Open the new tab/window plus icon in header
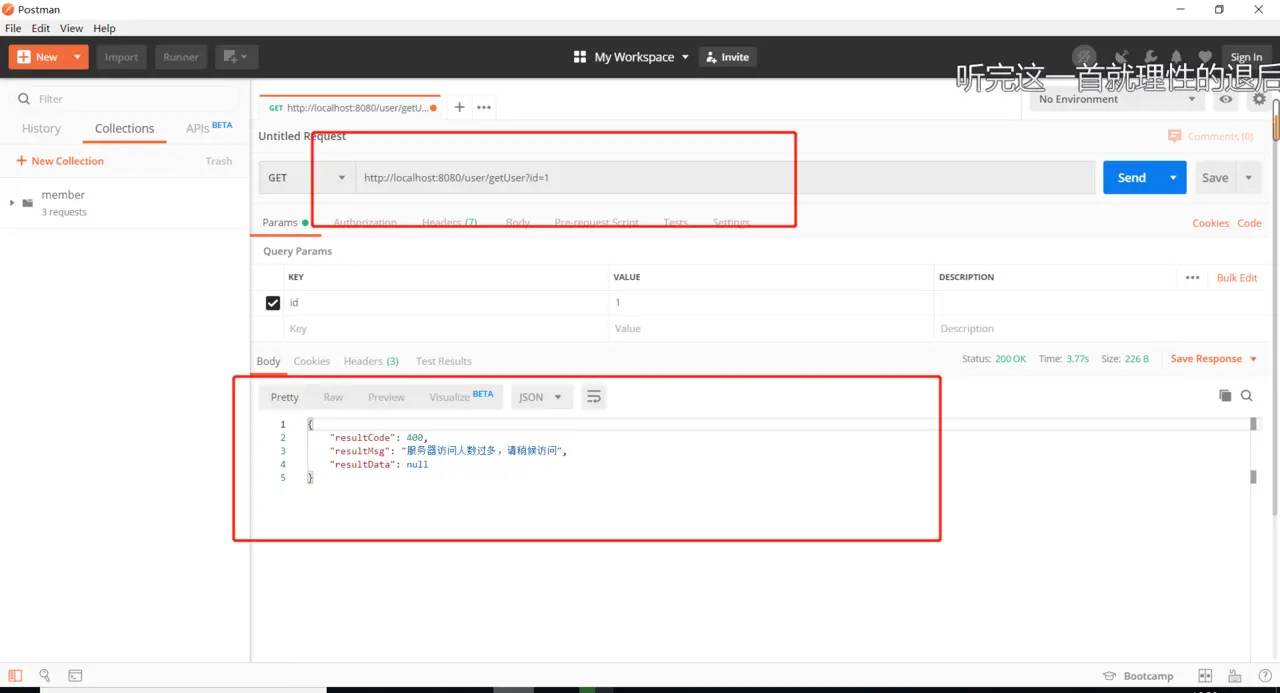Viewport: 1280px width, 693px height. click(237, 57)
